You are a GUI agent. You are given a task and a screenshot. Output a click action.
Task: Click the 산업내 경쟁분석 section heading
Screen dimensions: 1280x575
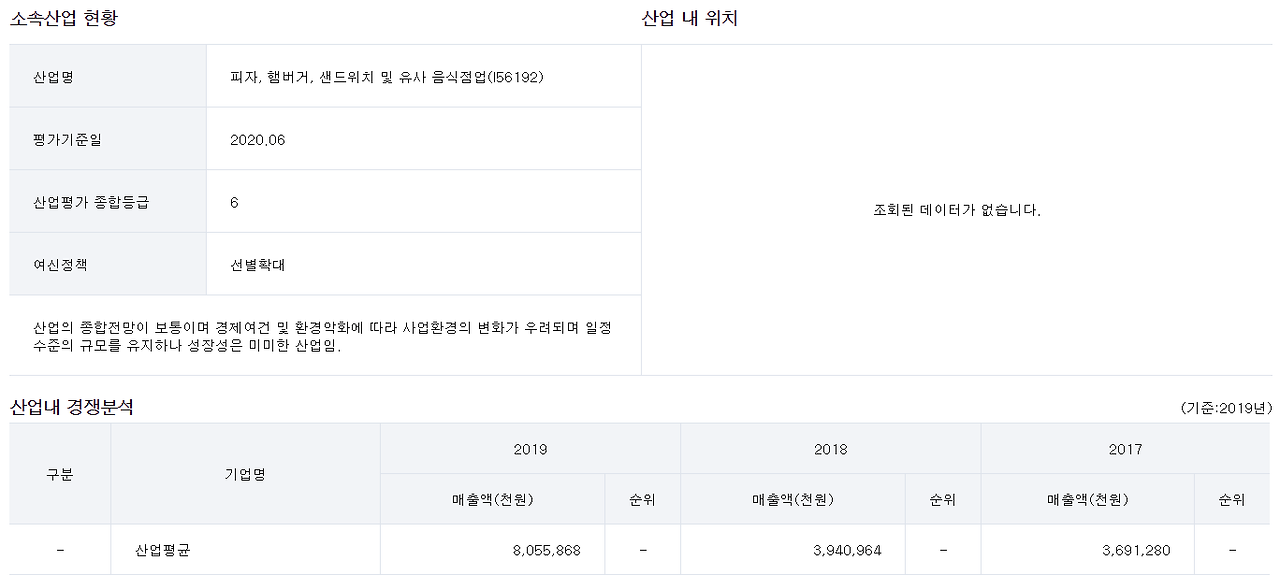[x=72, y=407]
